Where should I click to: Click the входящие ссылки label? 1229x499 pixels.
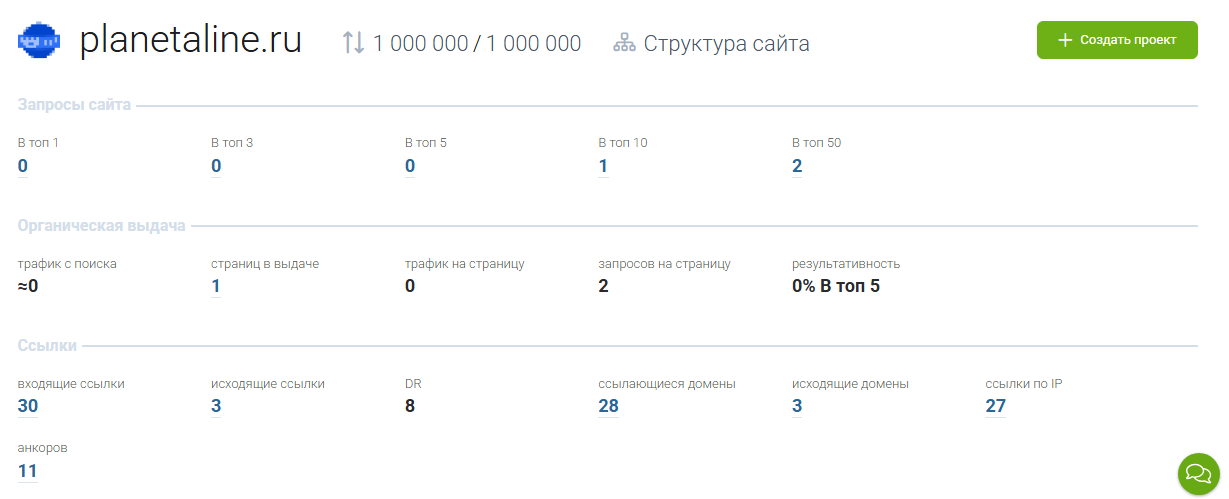(x=71, y=384)
